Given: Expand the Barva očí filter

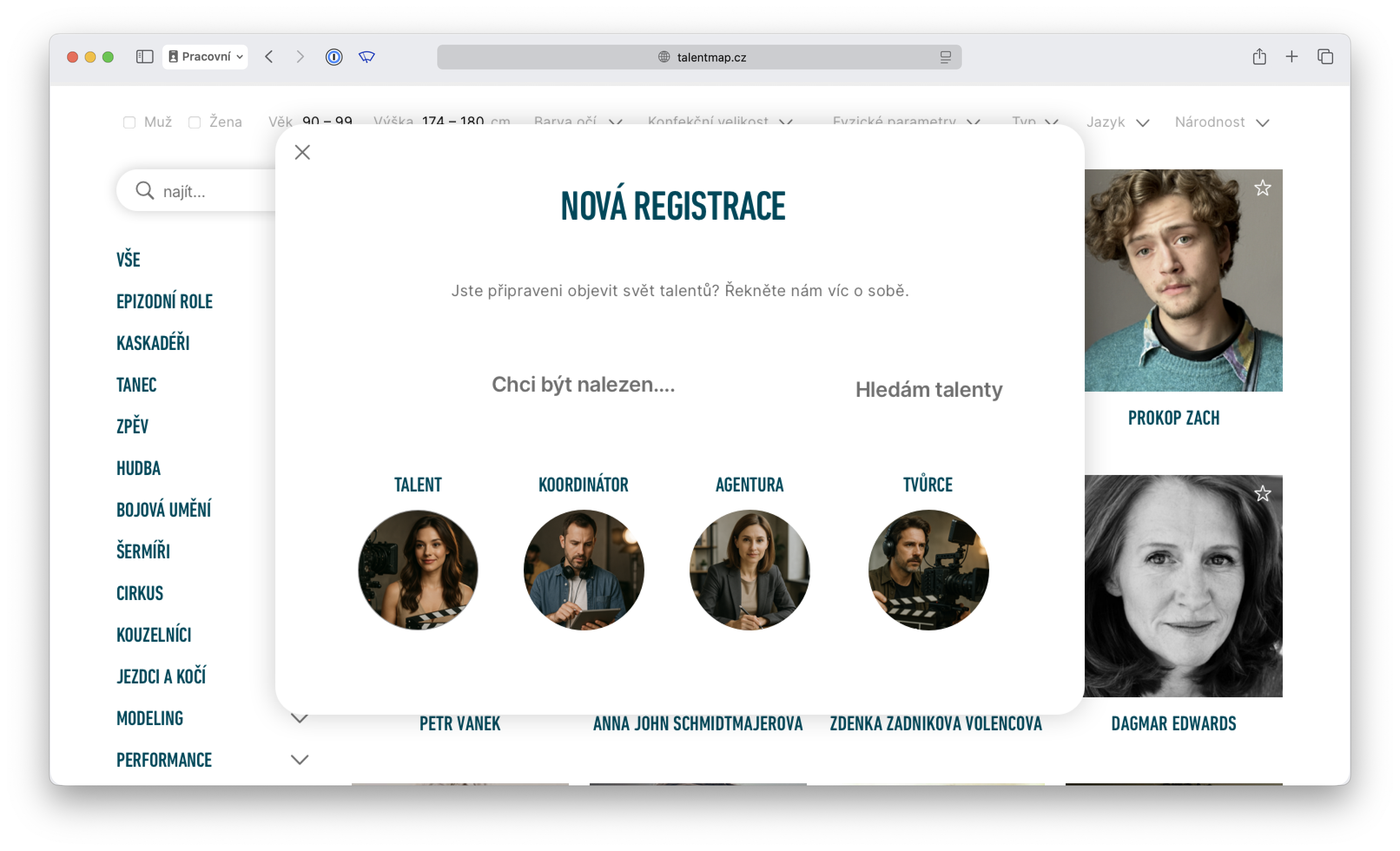Looking at the screenshot, I should pyautogui.click(x=578, y=121).
